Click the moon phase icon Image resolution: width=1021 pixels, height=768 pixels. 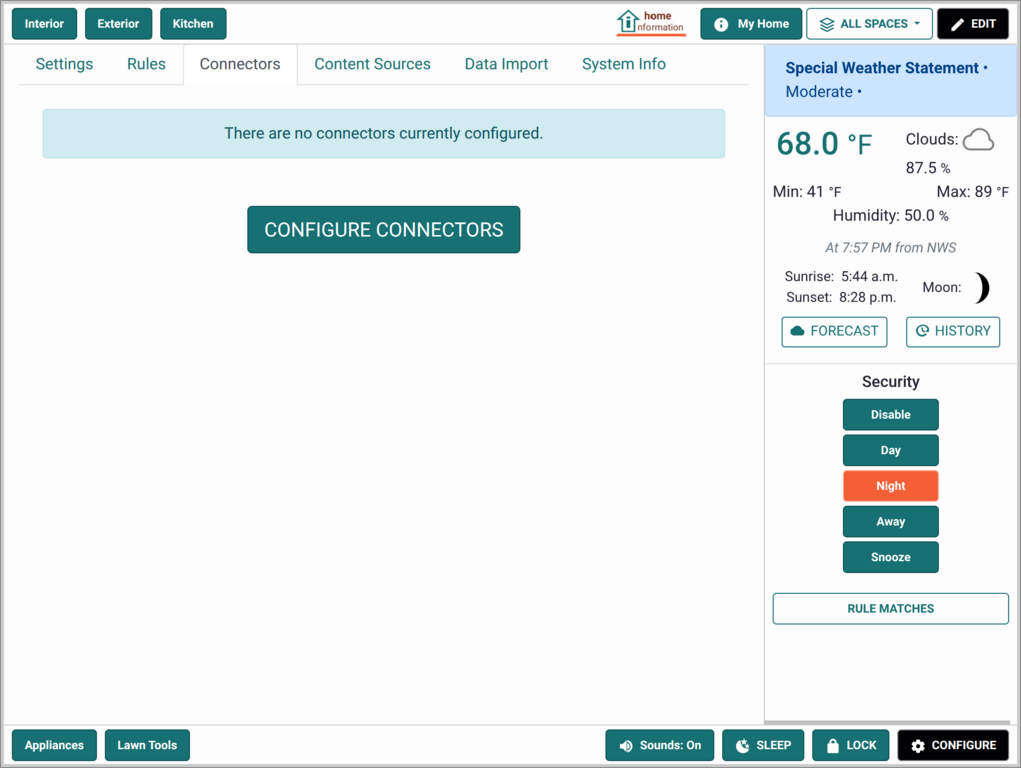pos(982,288)
